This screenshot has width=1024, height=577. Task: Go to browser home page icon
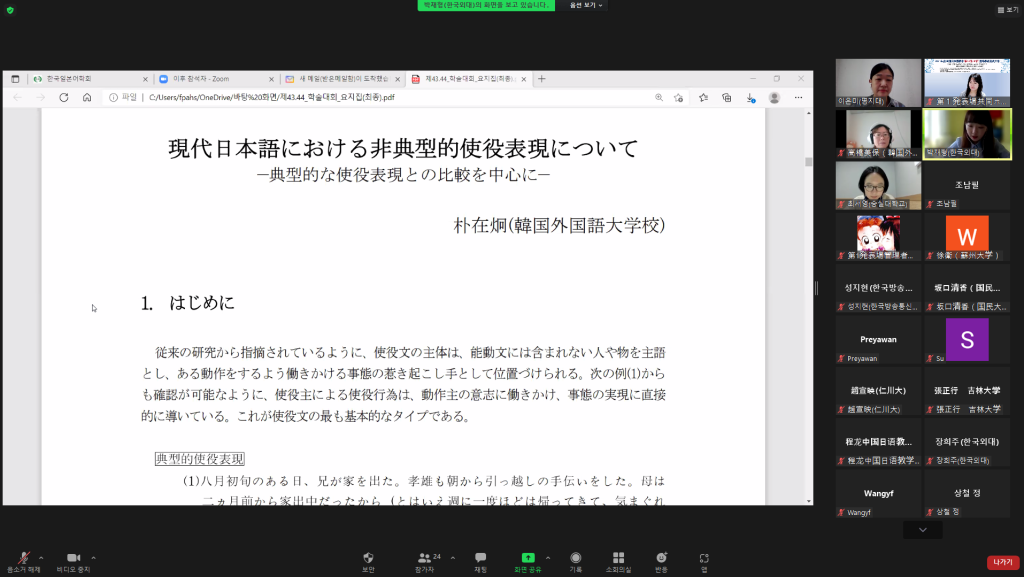[x=87, y=97]
